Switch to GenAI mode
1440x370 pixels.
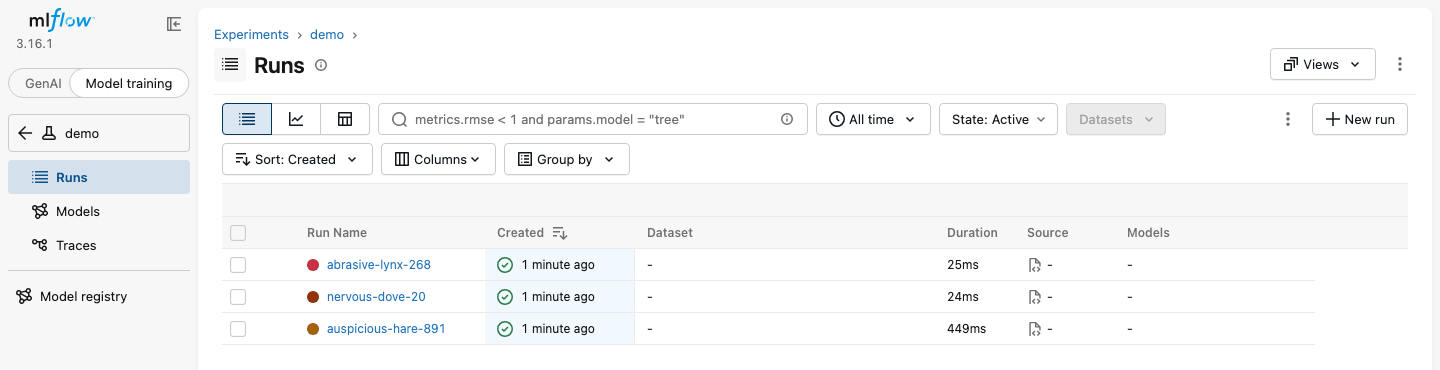(x=42, y=84)
